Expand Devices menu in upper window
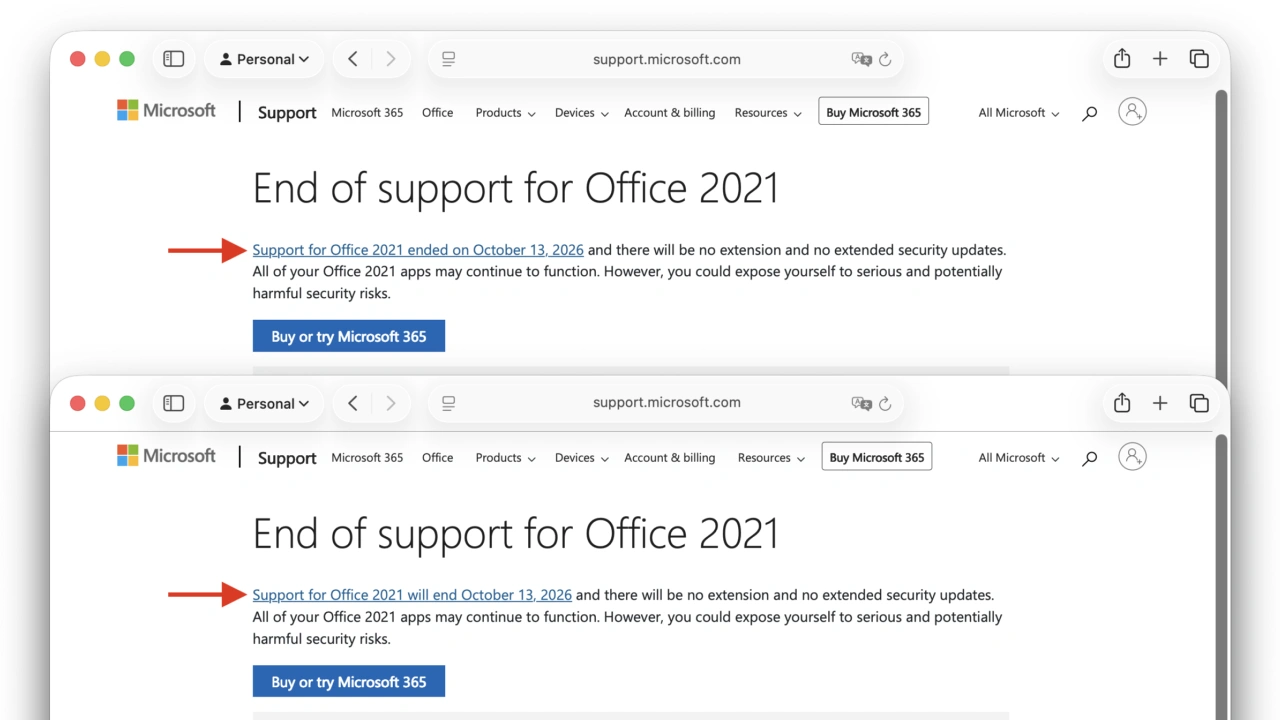The width and height of the screenshot is (1280, 720). pyautogui.click(x=581, y=113)
